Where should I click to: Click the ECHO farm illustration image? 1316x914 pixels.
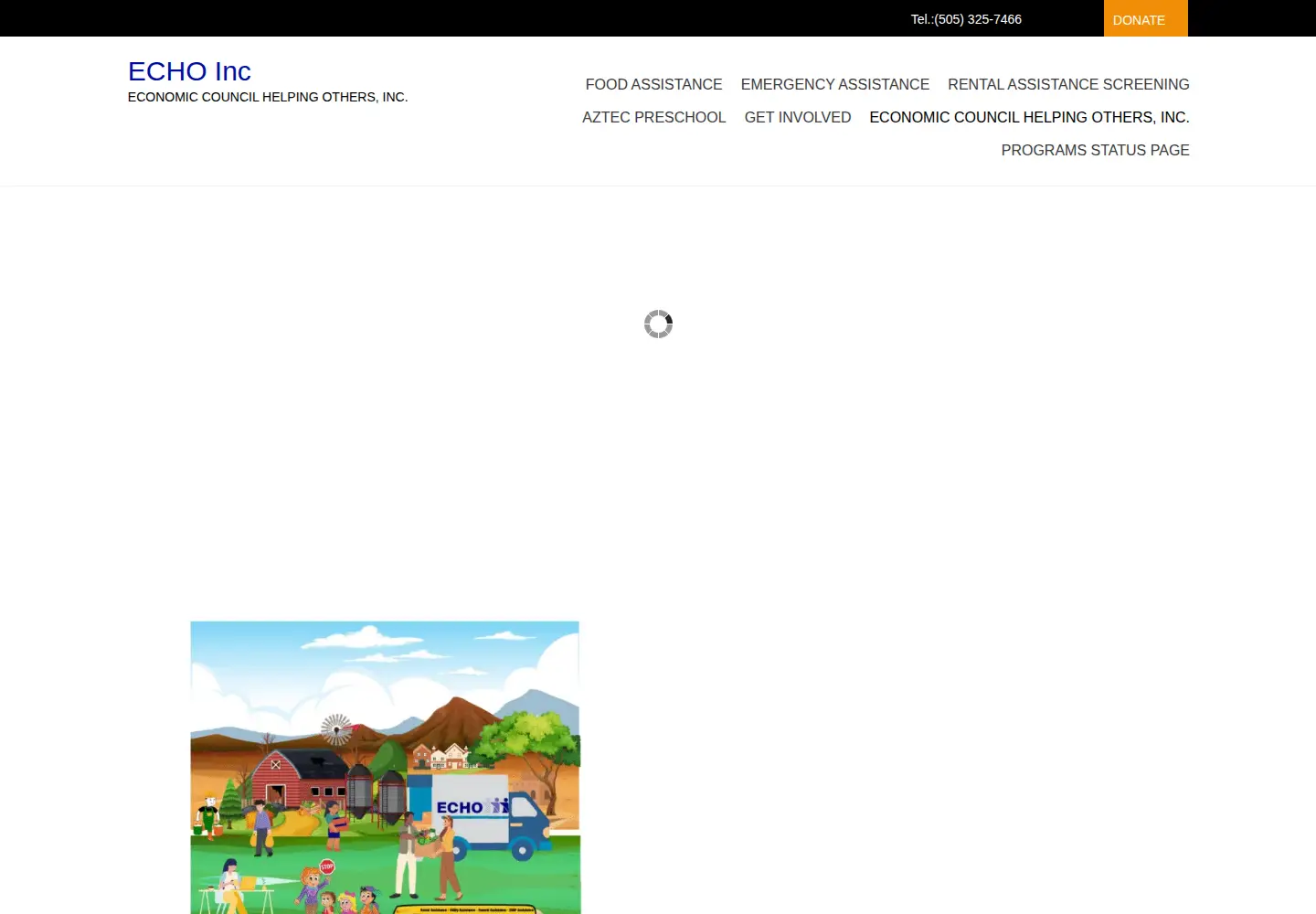385,767
